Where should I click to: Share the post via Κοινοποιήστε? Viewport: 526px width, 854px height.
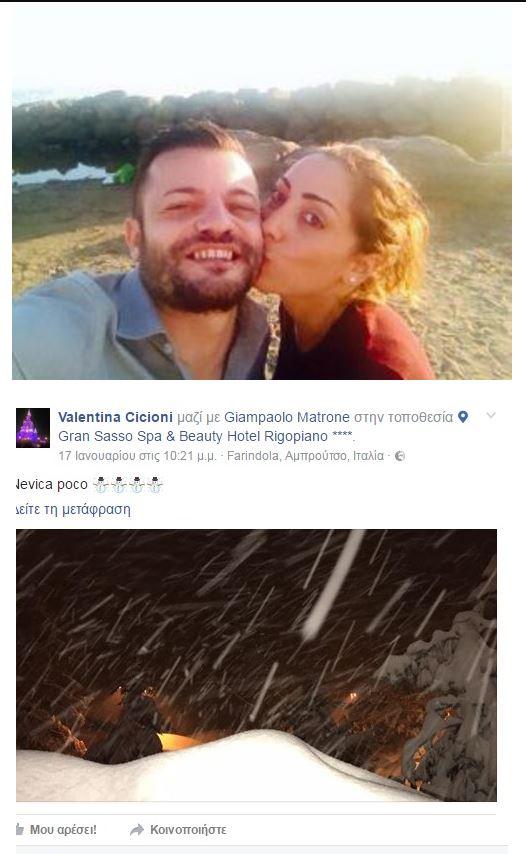coord(188,829)
